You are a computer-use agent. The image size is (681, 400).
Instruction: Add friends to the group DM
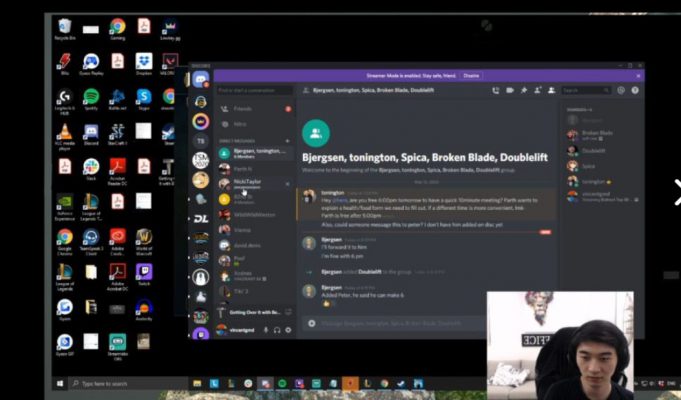click(538, 90)
